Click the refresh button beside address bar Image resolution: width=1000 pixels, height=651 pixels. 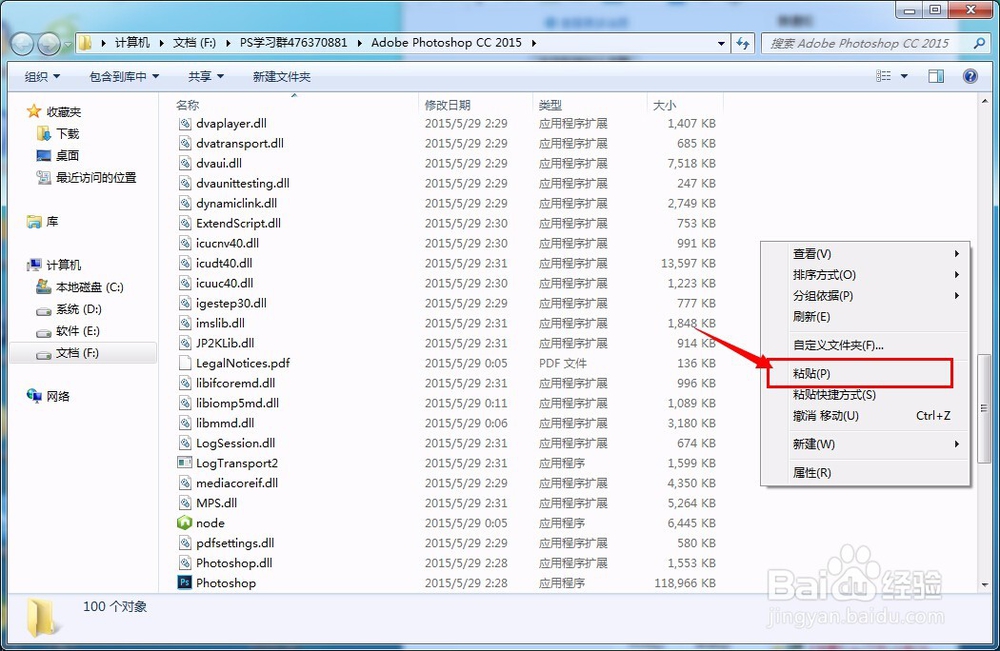(x=742, y=43)
